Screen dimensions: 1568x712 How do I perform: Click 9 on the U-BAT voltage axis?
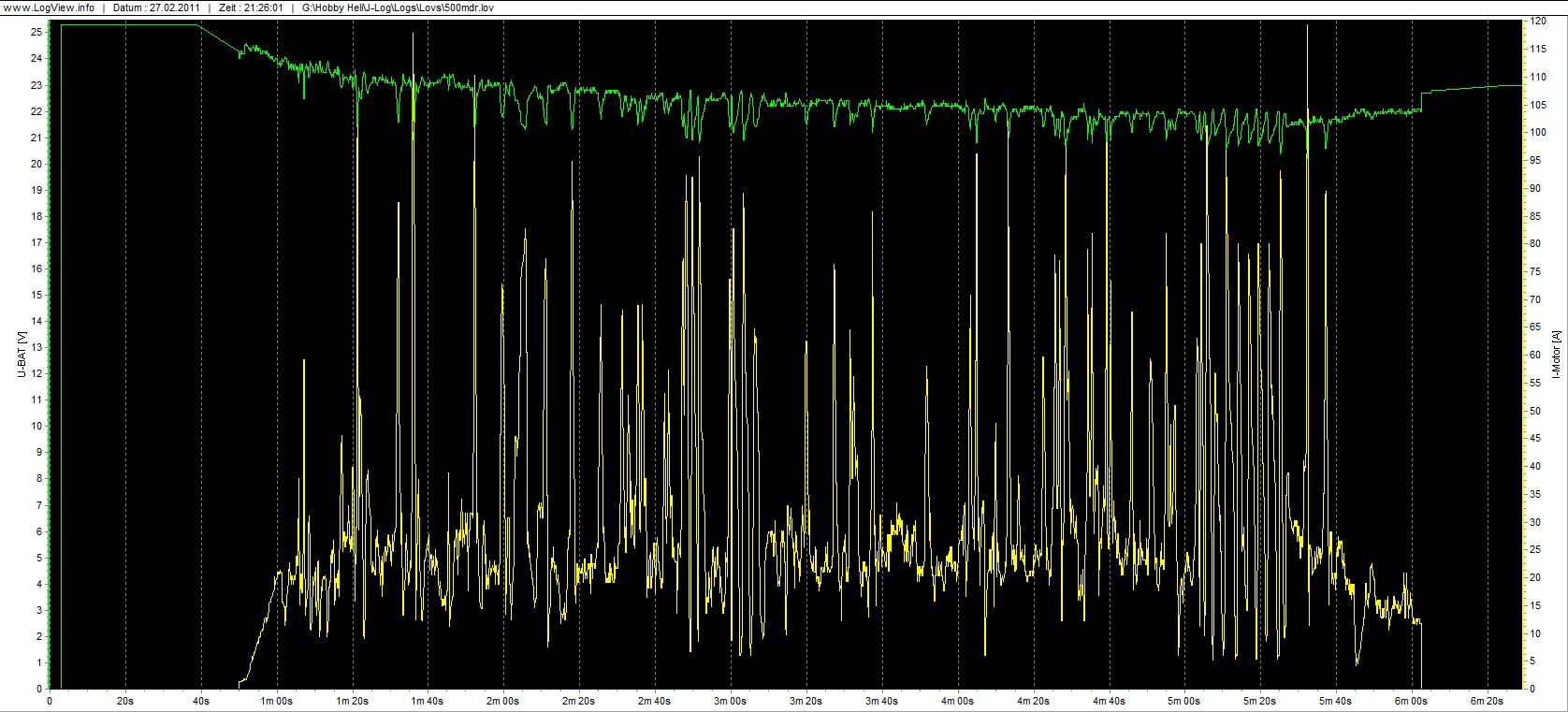tap(39, 452)
